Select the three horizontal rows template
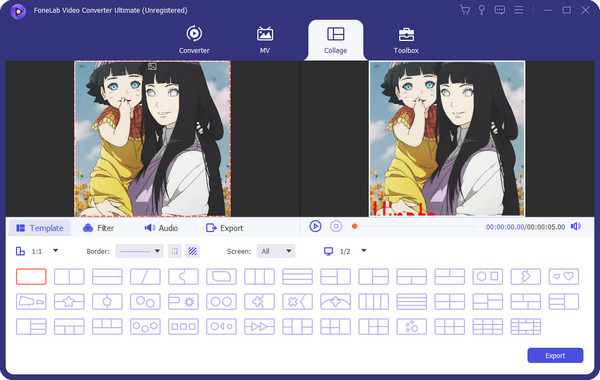Image resolution: width=600 pixels, height=380 pixels. (297, 276)
